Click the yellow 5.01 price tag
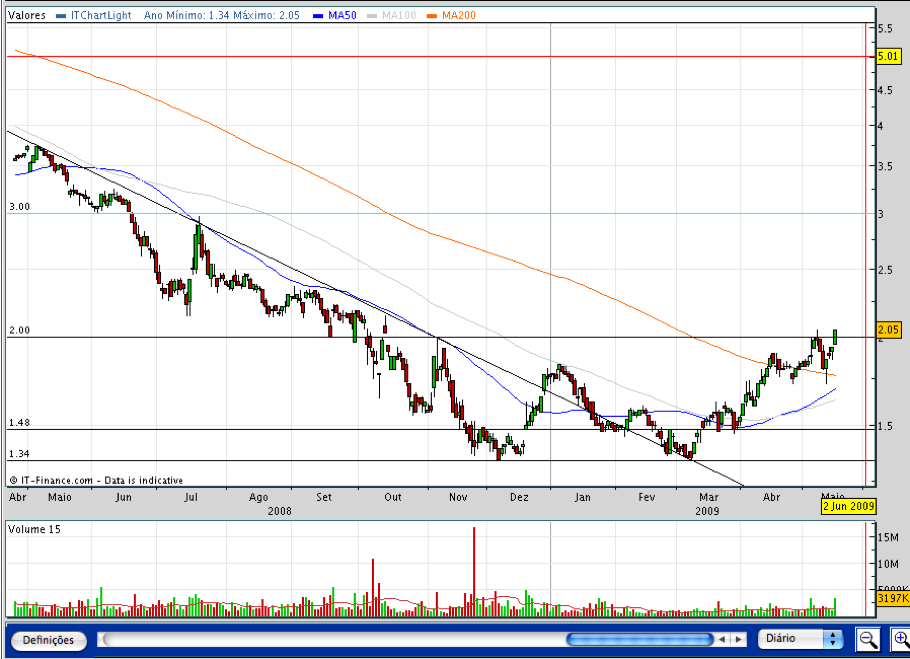The height and width of the screenshot is (659, 910). click(x=888, y=56)
